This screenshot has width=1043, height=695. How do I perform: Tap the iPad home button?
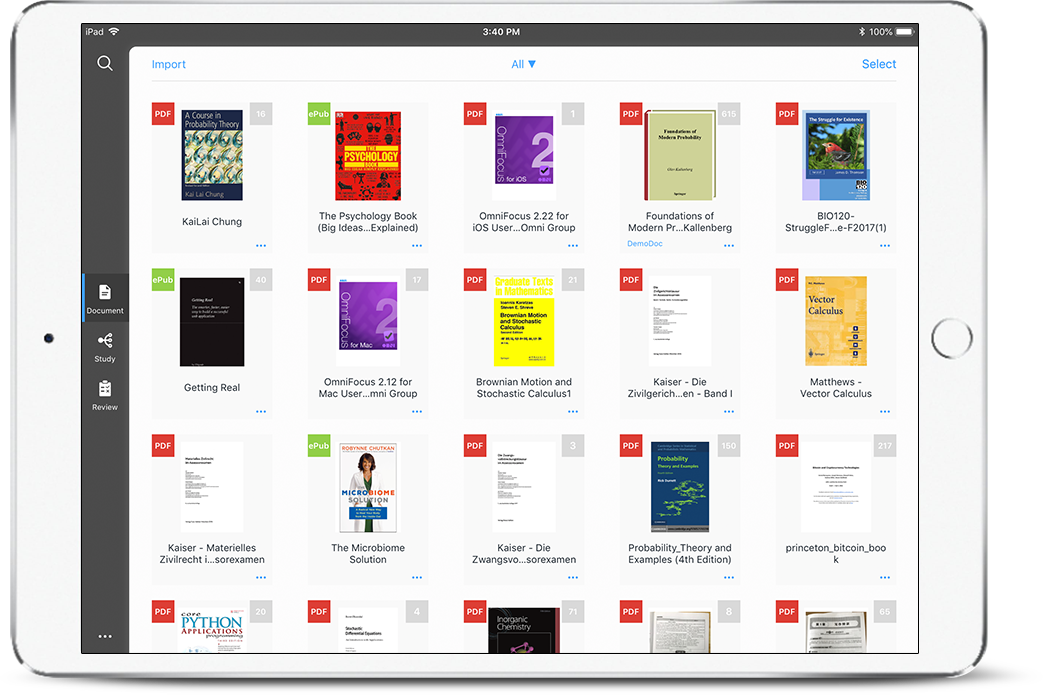[x=950, y=339]
